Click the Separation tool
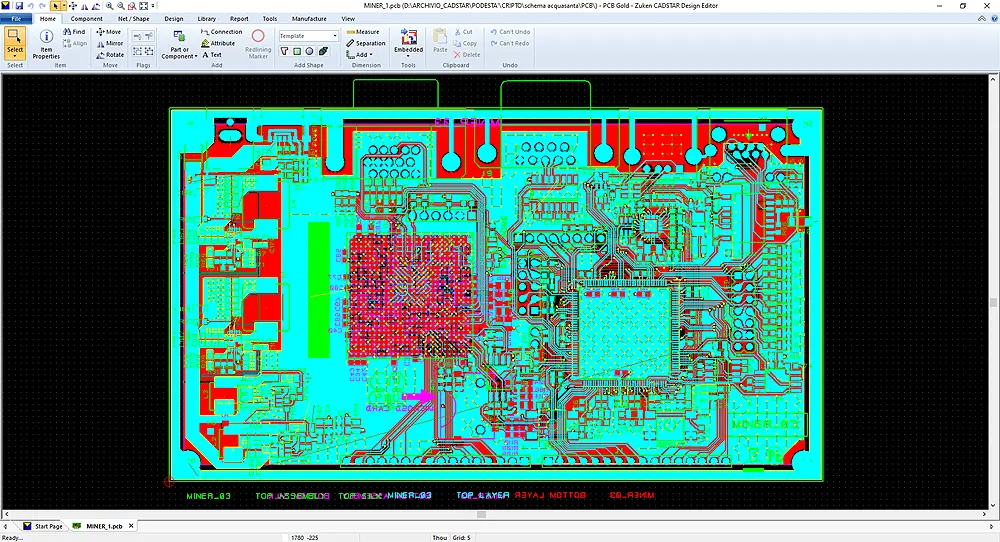The image size is (1000, 542). point(366,43)
